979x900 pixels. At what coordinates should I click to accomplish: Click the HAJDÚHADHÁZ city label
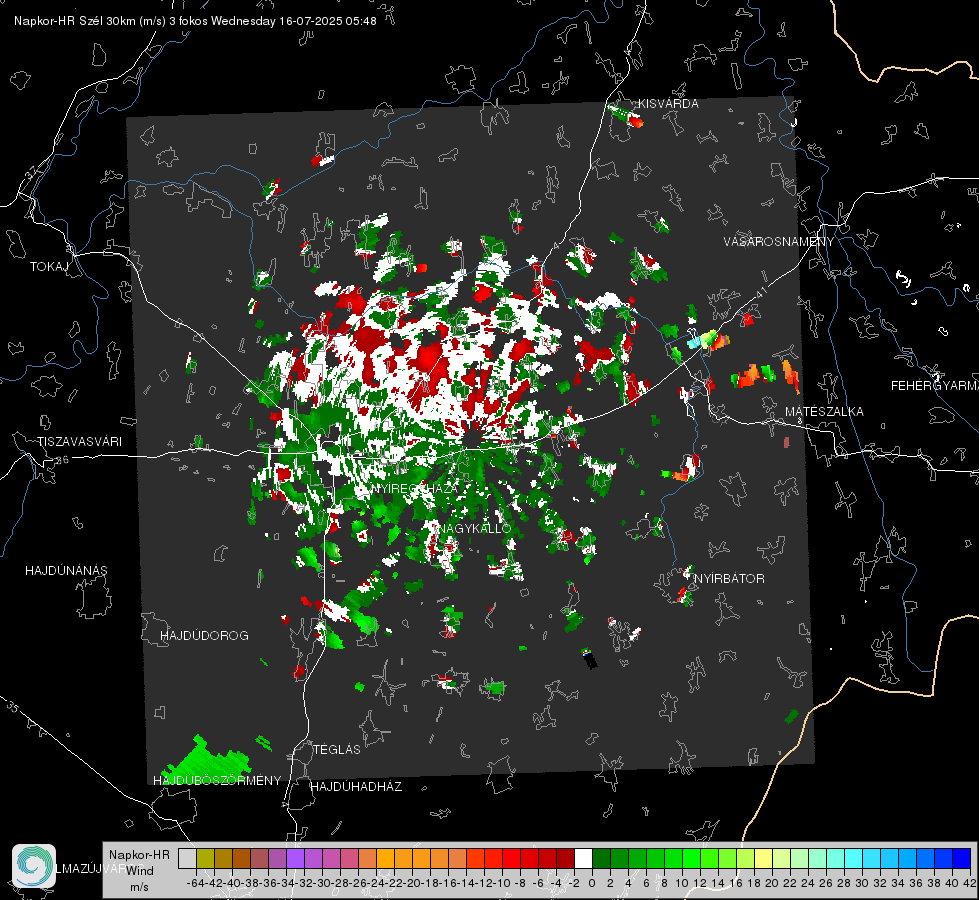(x=356, y=786)
